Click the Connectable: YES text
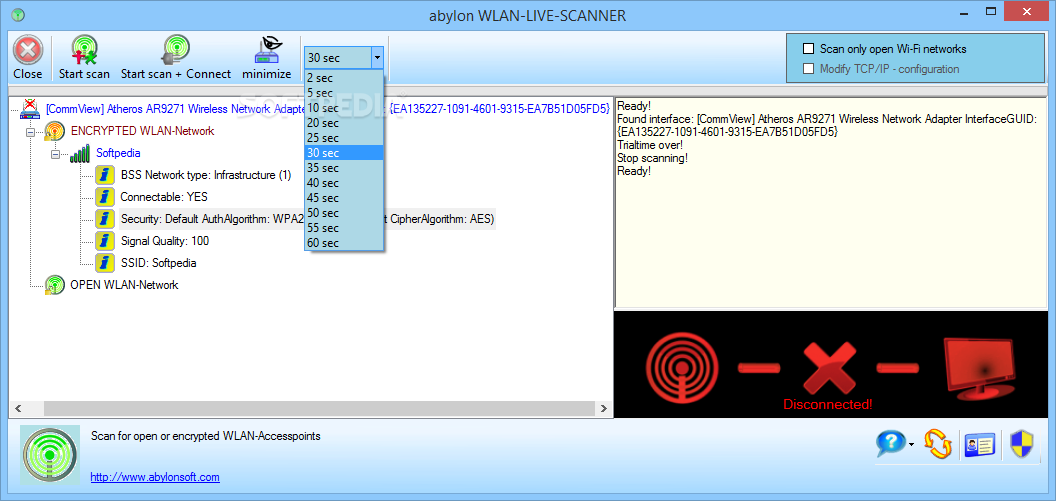Viewport: 1056px width, 501px height. tap(164, 197)
